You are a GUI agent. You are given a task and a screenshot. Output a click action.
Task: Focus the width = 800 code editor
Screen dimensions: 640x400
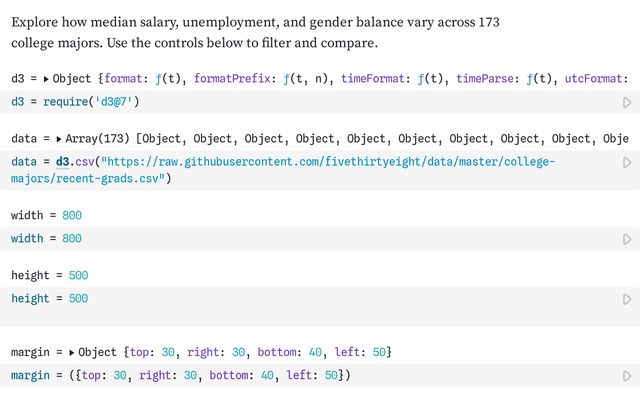(x=300, y=239)
